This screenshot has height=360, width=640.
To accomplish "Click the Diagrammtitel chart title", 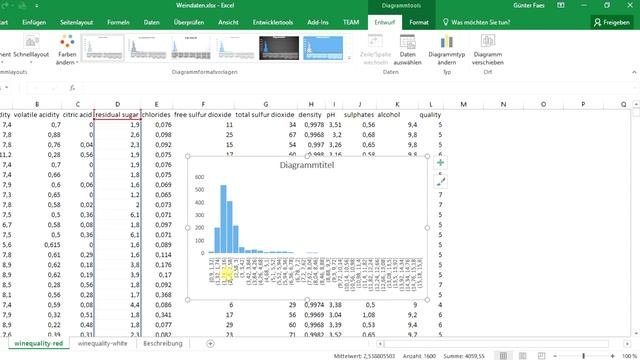I will (307, 165).
